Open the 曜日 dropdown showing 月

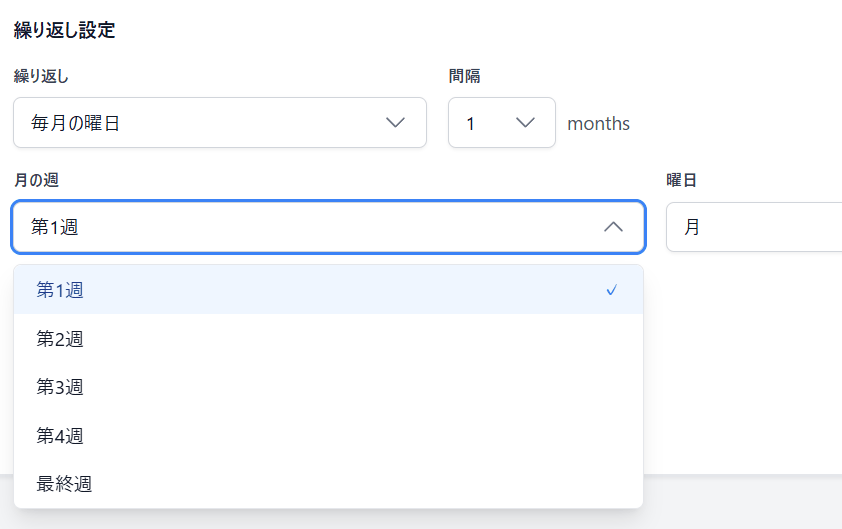pos(754,227)
